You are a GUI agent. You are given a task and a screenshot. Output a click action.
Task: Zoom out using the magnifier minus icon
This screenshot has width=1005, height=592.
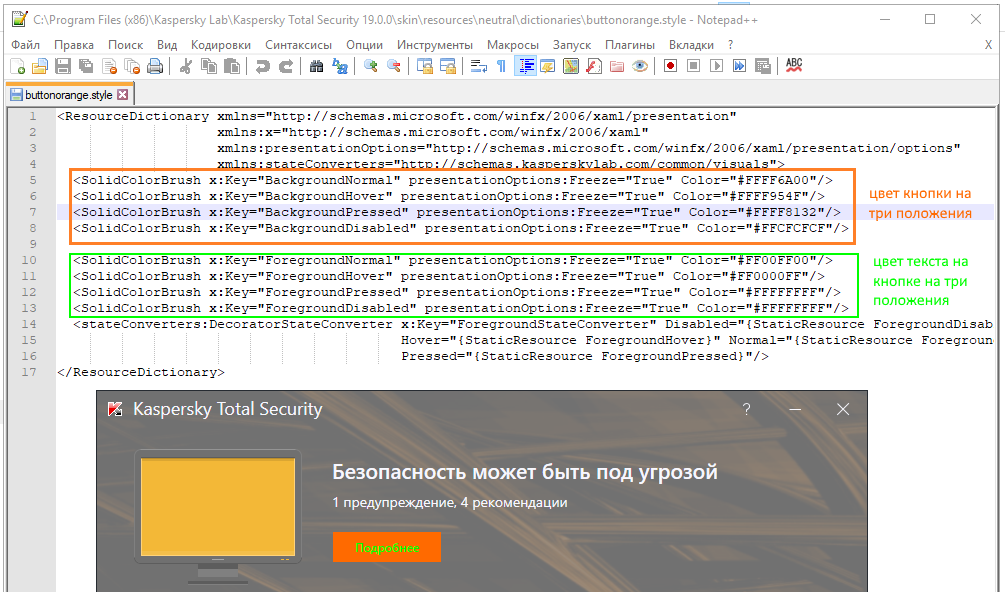[x=394, y=66]
